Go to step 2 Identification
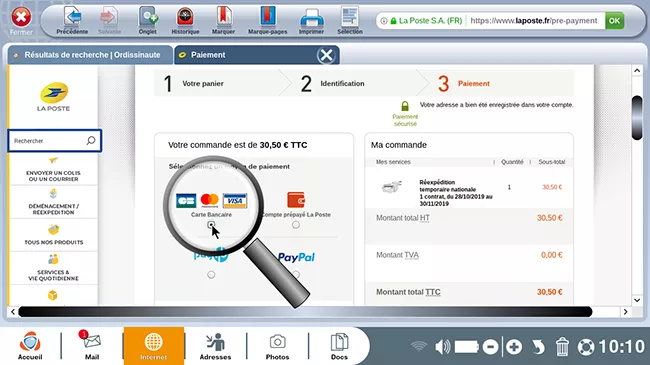Screen dimensions: 650x365 point(332,83)
